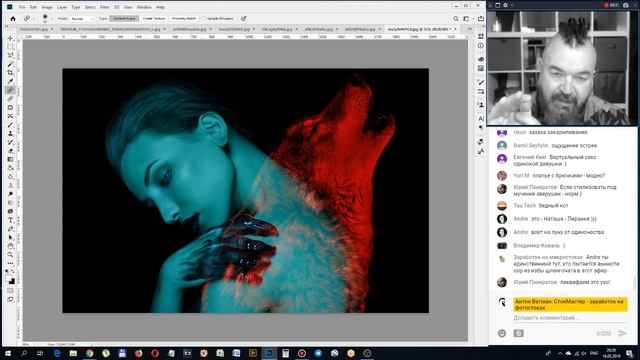Click the Share image icon
640x360 pixels.
tap(480, 18)
